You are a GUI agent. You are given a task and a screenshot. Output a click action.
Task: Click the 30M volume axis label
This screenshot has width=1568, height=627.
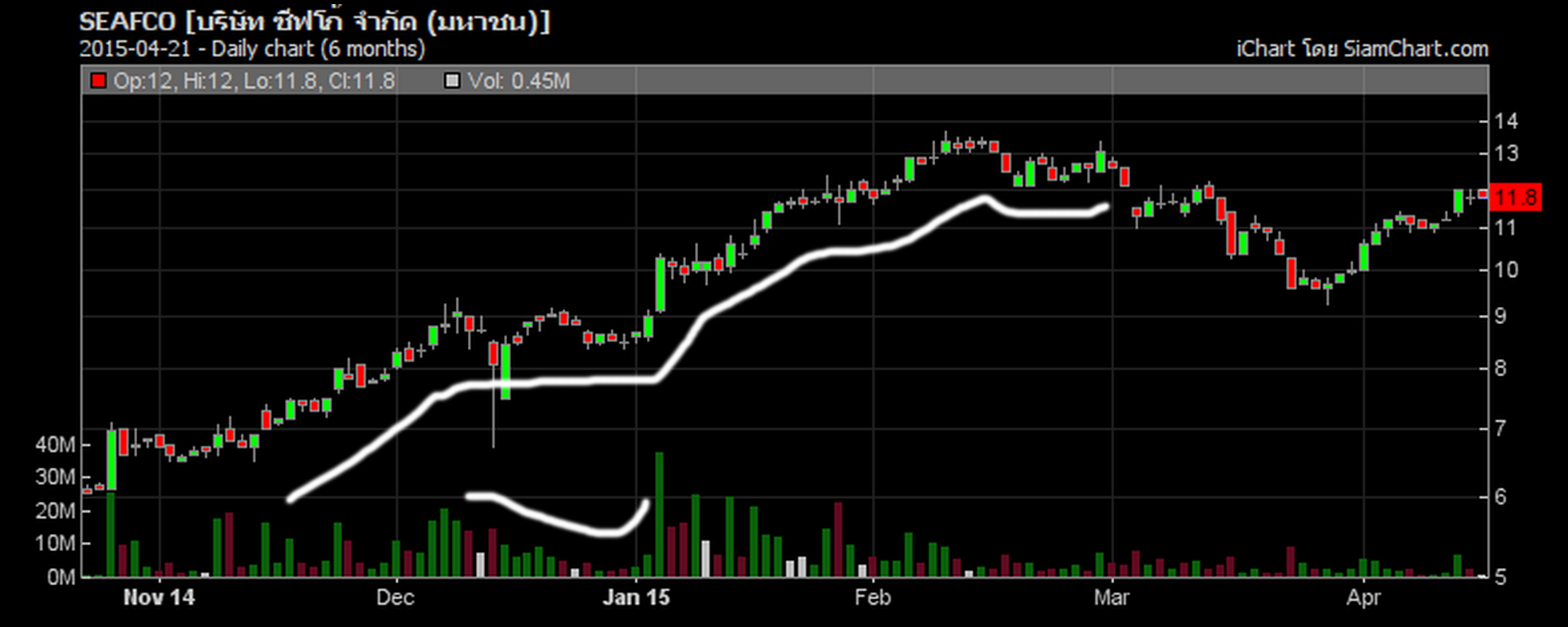pyautogui.click(x=56, y=478)
